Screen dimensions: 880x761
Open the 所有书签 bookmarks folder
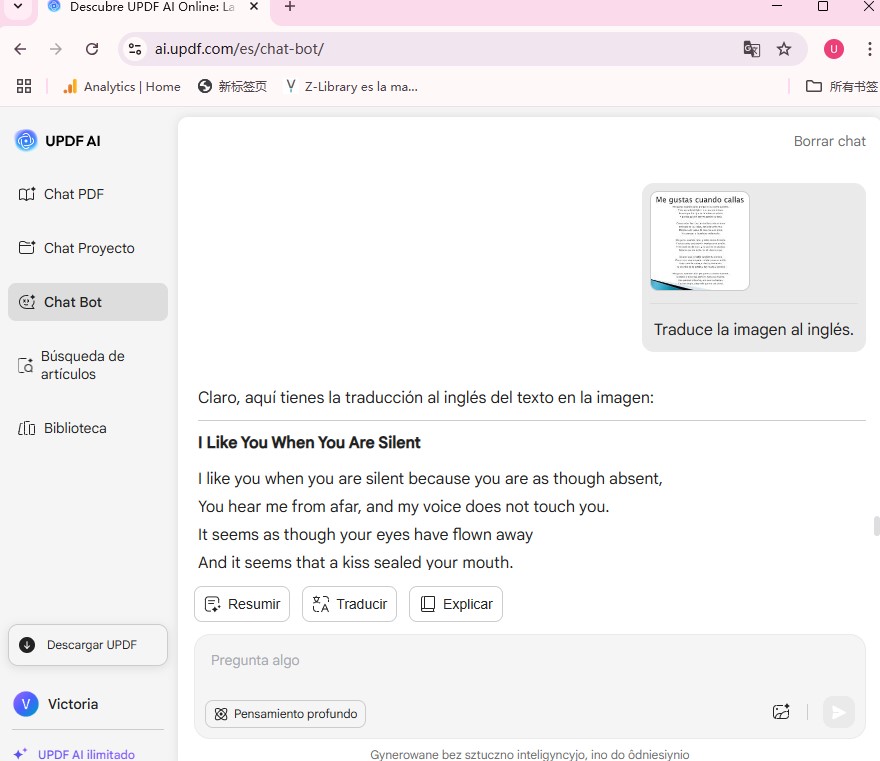842,86
